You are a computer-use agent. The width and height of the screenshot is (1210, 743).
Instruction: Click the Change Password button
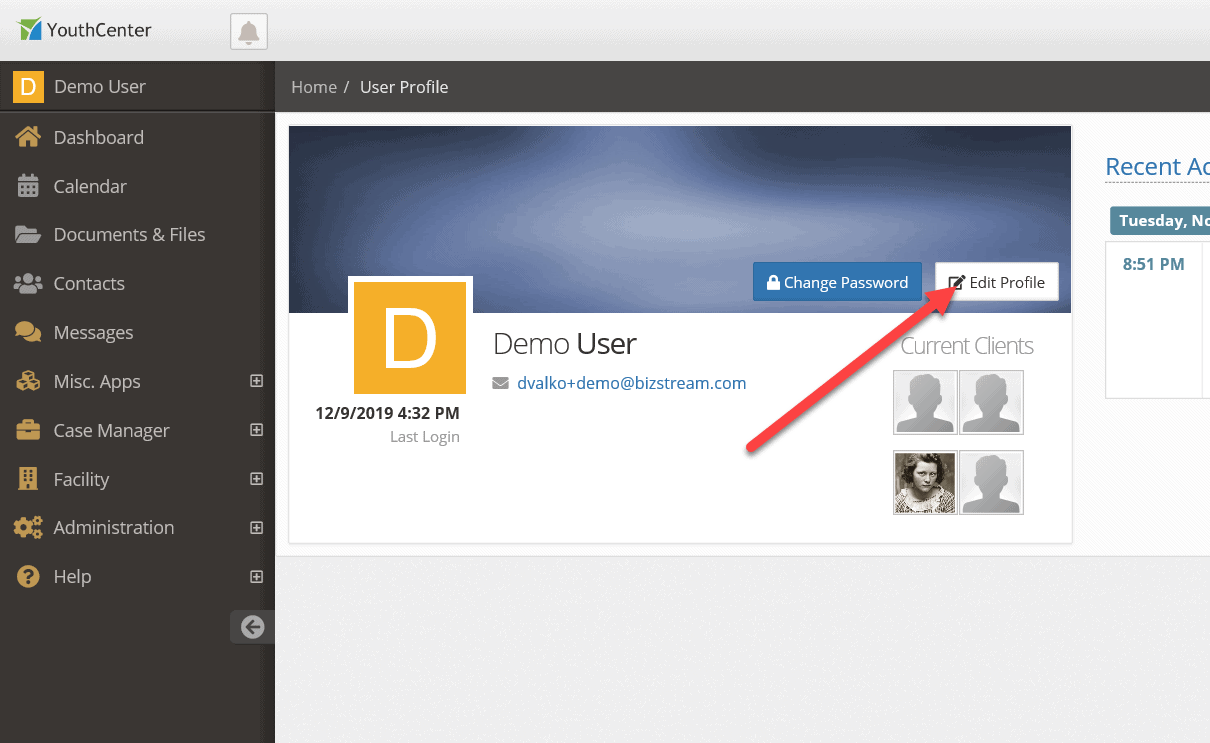pyautogui.click(x=837, y=282)
